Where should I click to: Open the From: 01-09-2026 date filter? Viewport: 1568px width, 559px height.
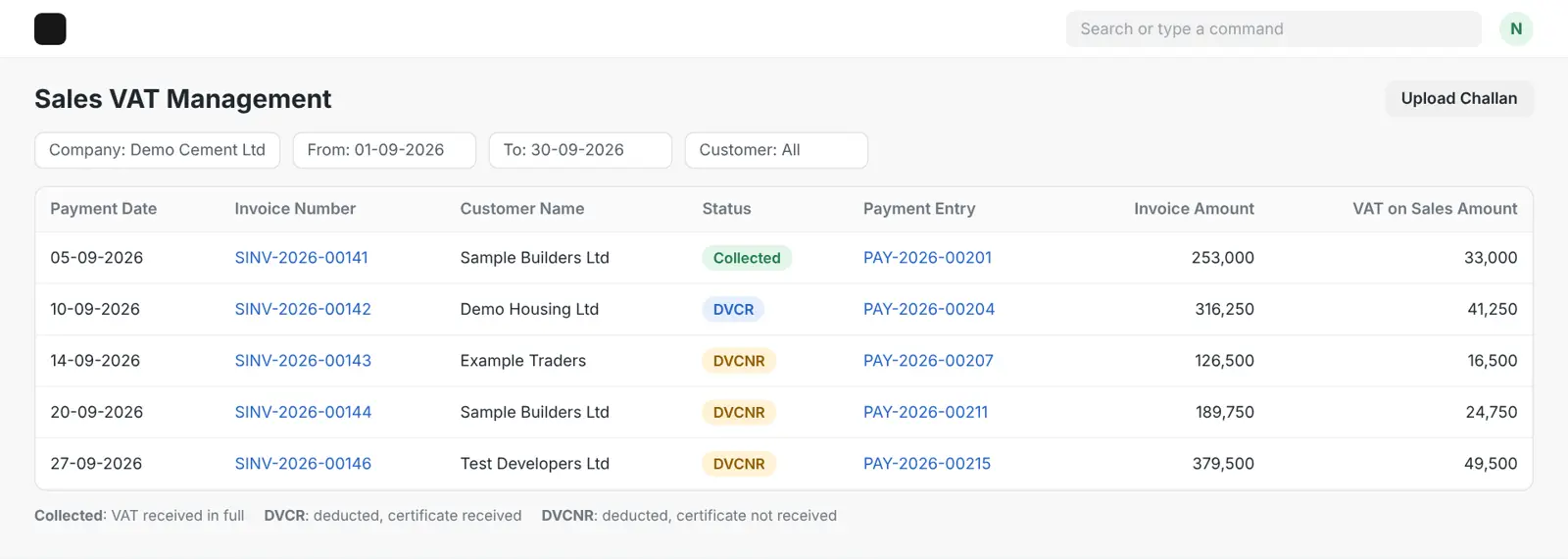click(384, 150)
